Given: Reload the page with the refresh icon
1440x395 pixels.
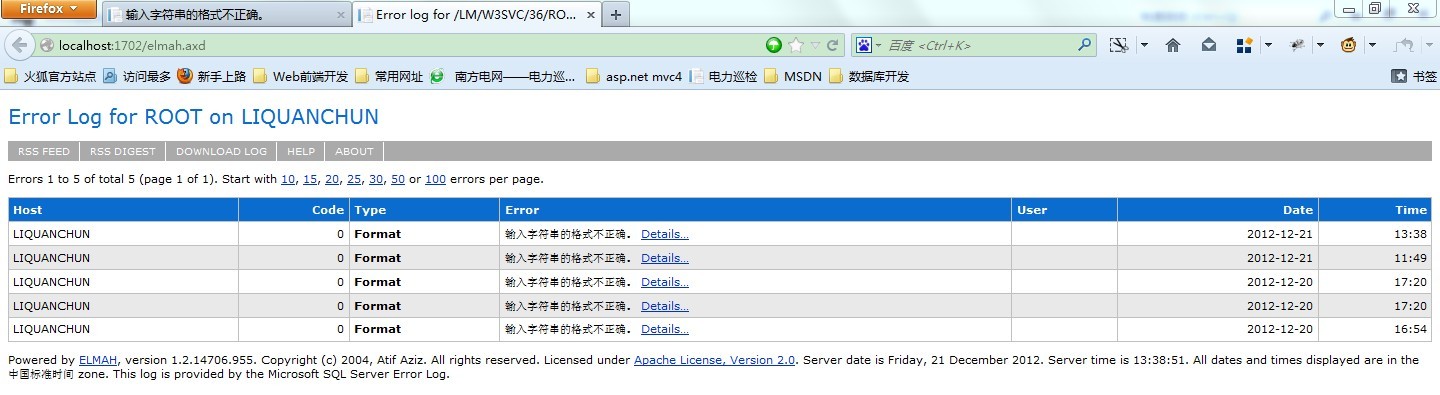Looking at the screenshot, I should (832, 45).
